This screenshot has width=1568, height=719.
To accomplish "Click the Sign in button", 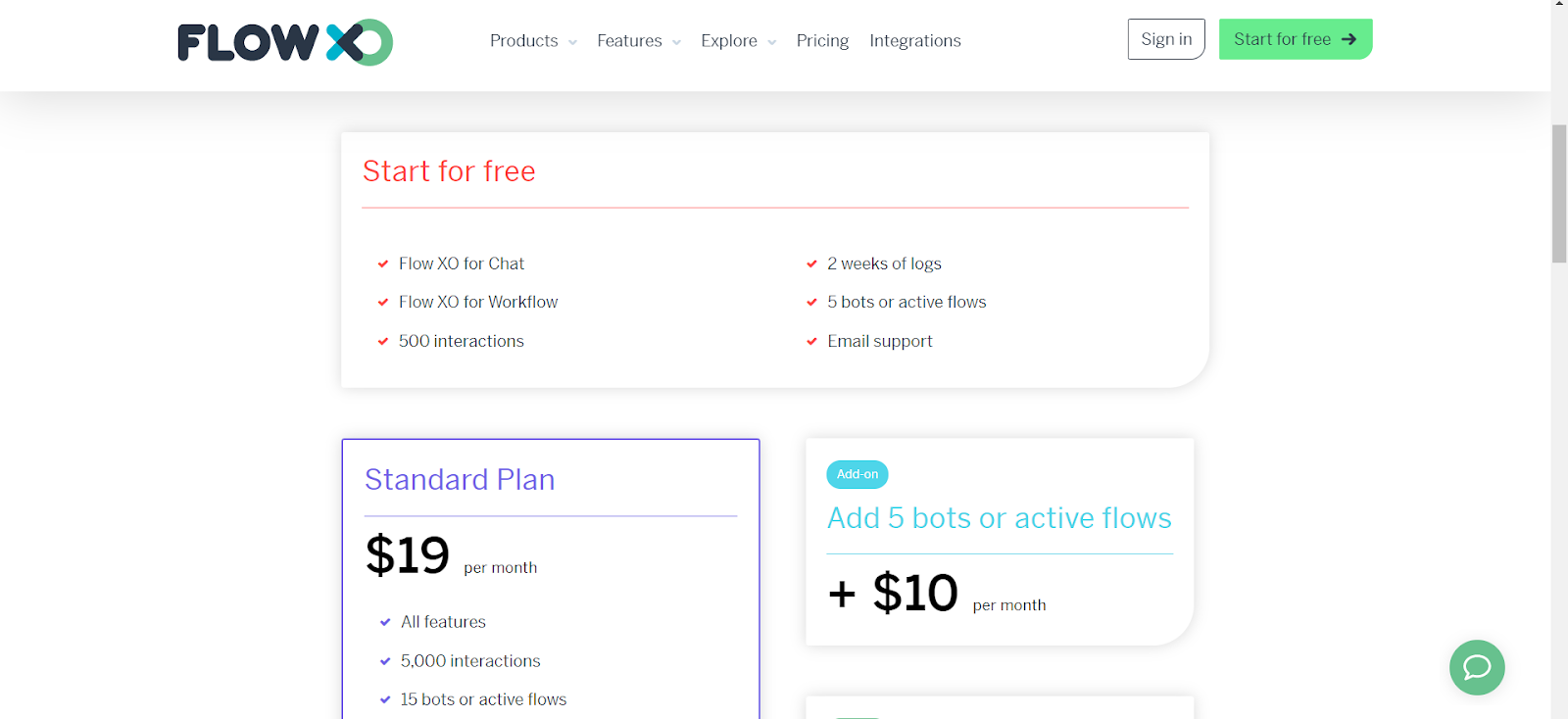I will point(1166,39).
